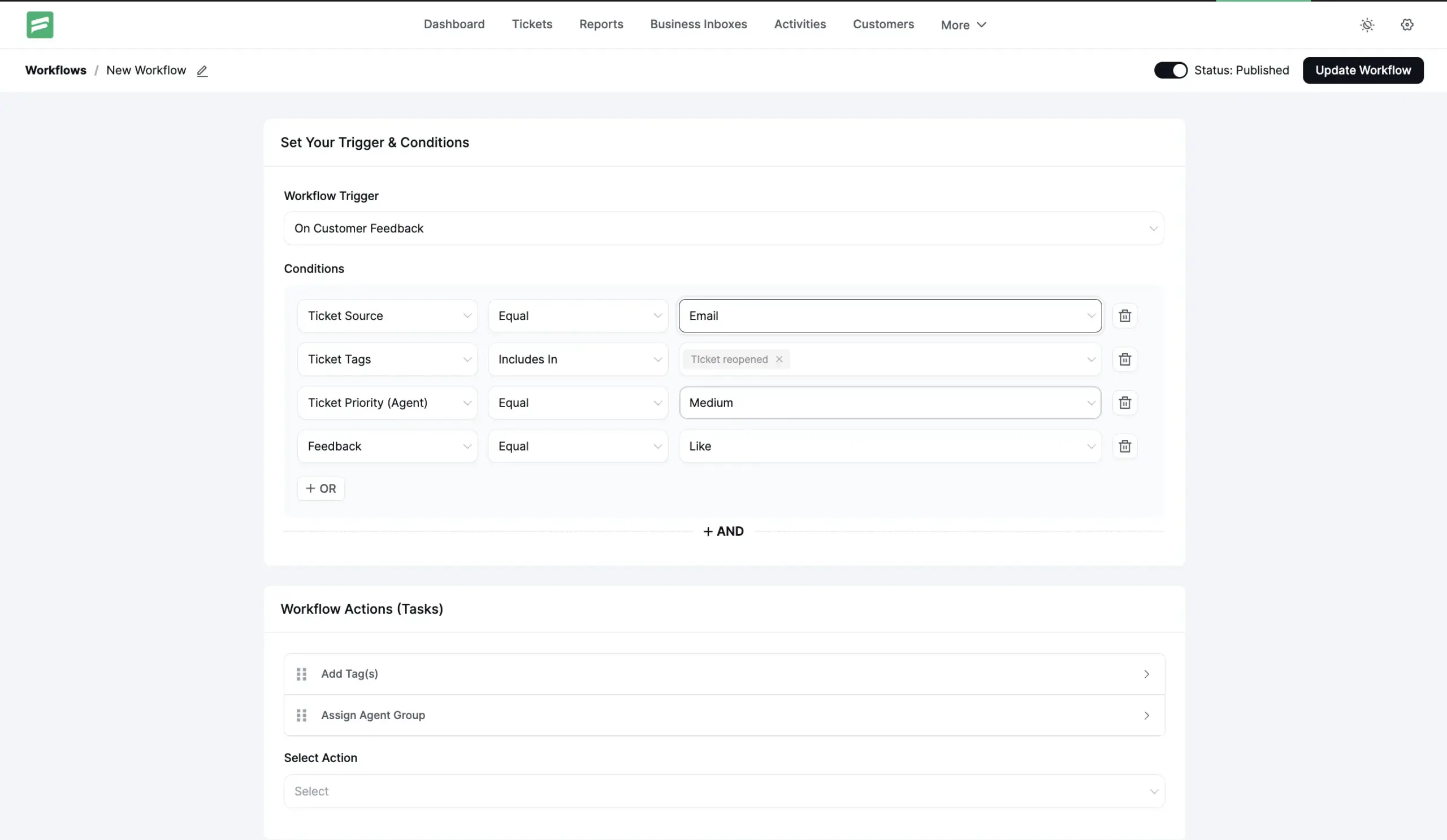Screen dimensions: 1447x840
Task: Open the Customers menu item
Action: [x=883, y=24]
